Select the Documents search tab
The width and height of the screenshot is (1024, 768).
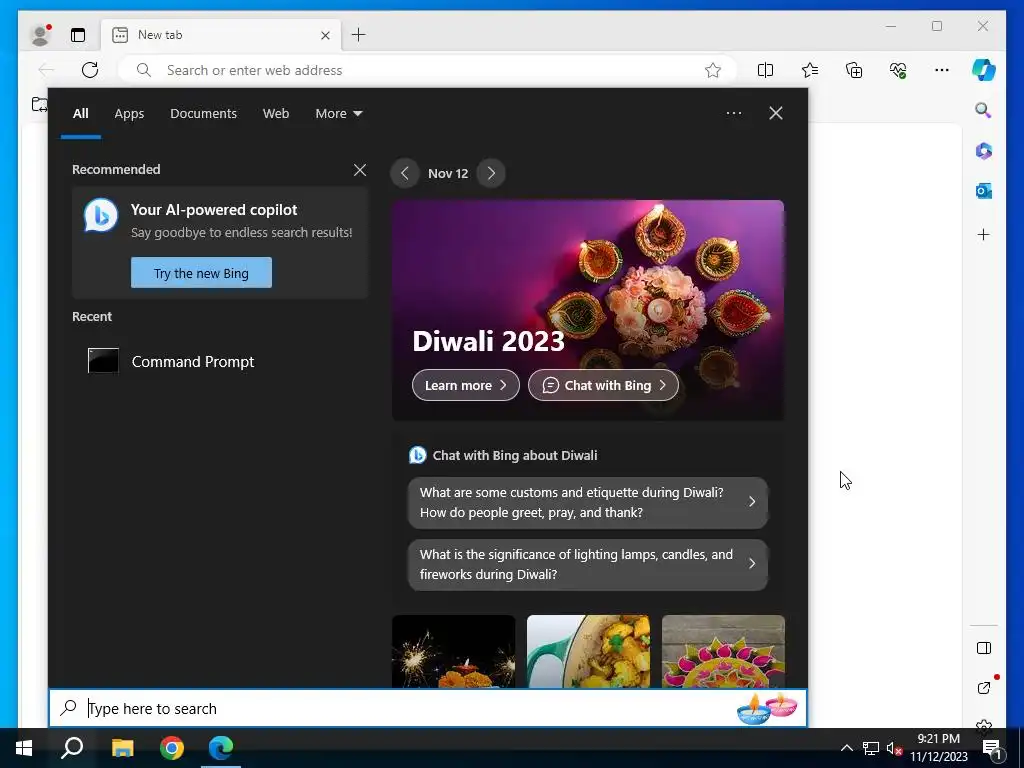[203, 114]
